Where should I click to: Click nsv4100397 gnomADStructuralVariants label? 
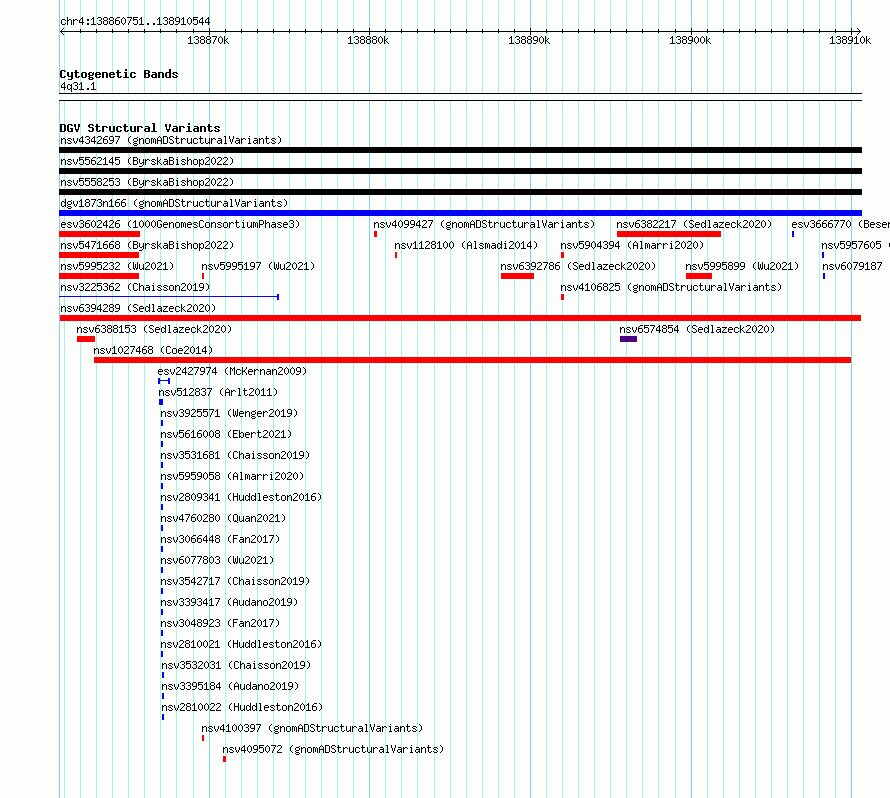(x=312, y=728)
